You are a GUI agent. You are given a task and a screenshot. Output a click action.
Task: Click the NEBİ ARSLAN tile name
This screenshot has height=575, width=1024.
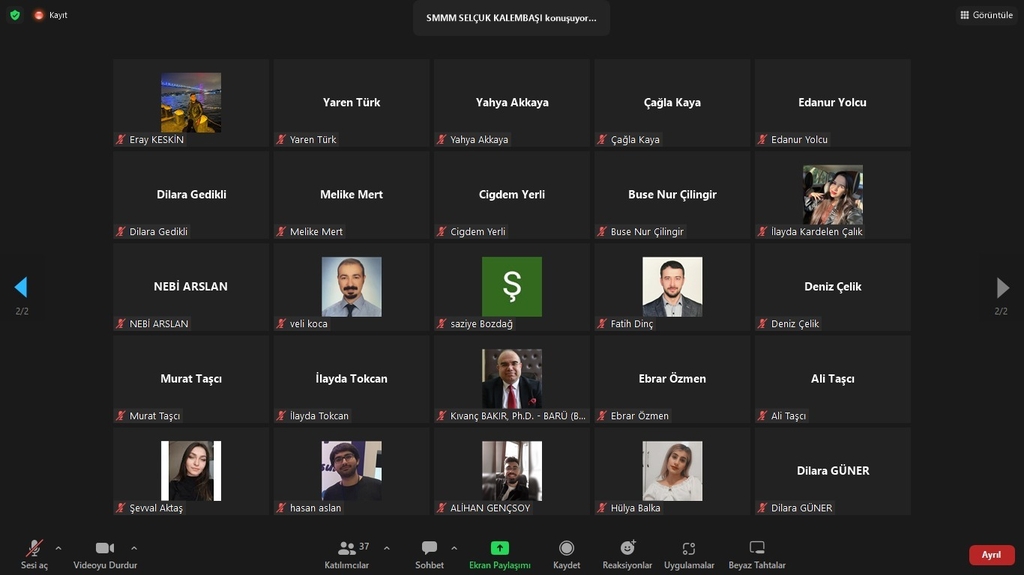point(191,287)
